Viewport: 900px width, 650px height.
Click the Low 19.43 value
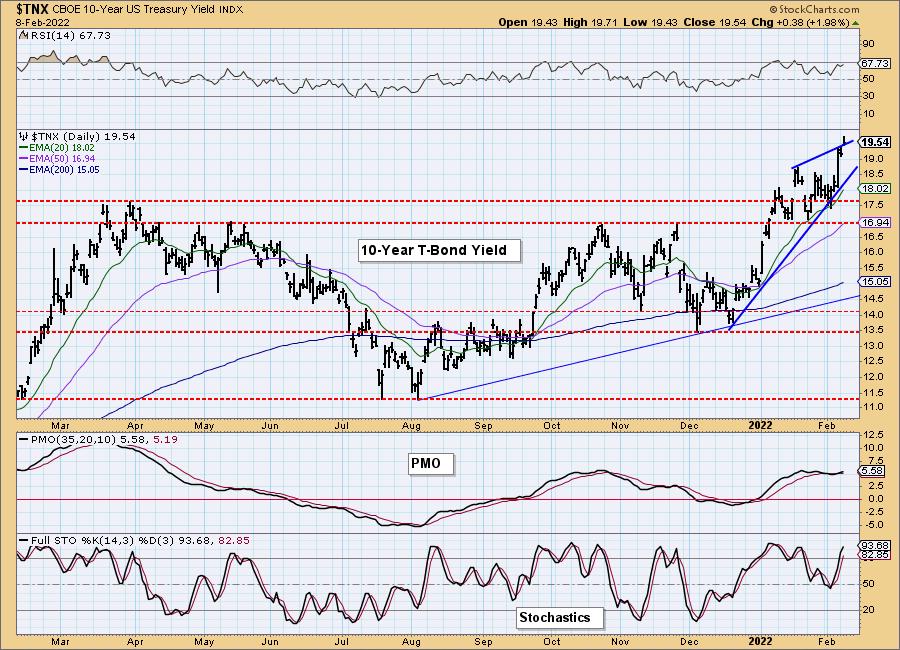[650, 22]
